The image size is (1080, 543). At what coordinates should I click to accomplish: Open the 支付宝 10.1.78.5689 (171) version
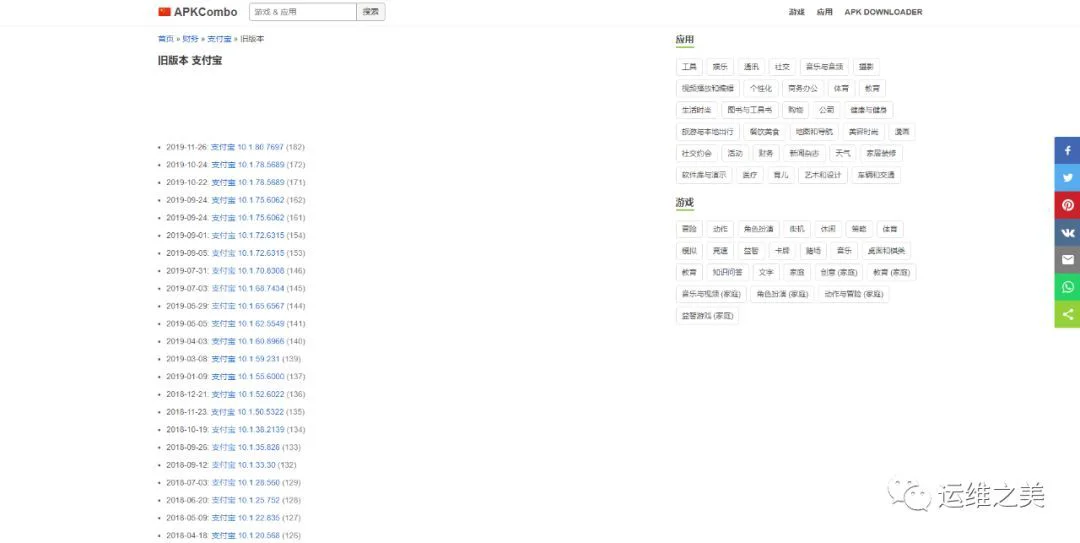tap(247, 183)
